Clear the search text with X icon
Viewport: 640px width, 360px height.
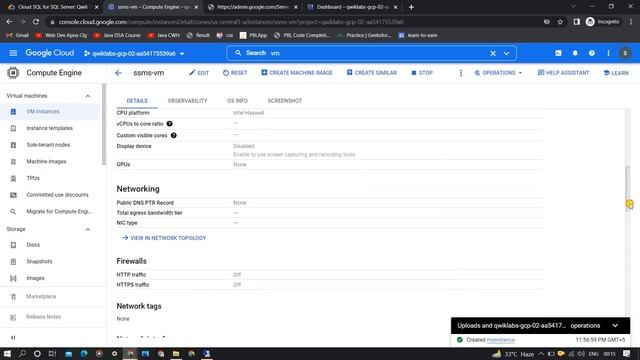click(493, 53)
